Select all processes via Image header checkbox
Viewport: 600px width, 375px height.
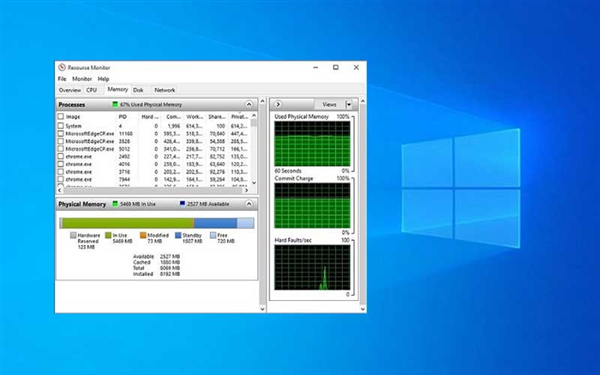(60, 116)
